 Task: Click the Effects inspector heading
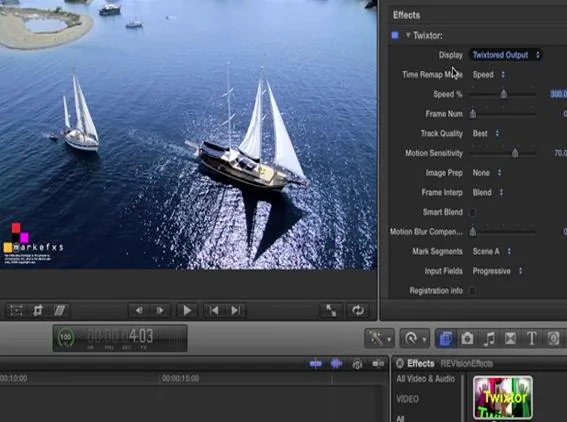tap(406, 15)
